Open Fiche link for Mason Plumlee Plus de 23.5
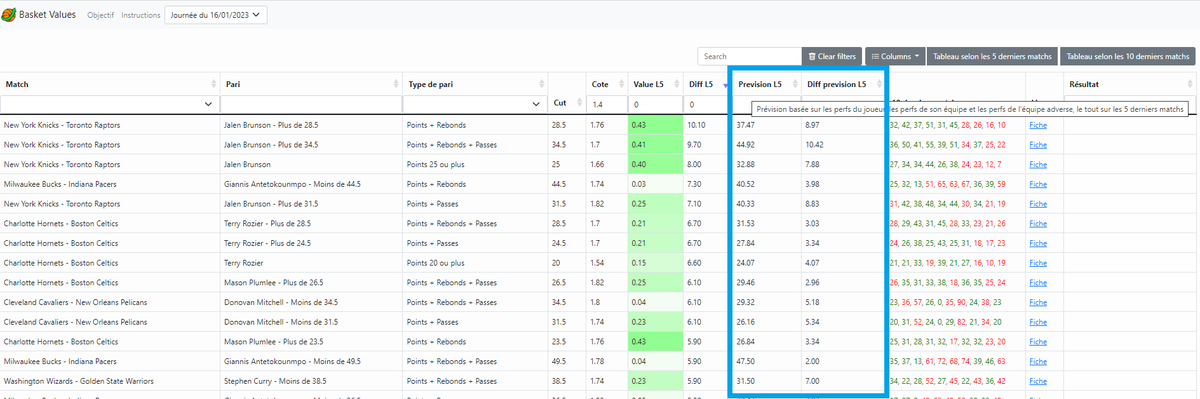 click(x=1038, y=341)
